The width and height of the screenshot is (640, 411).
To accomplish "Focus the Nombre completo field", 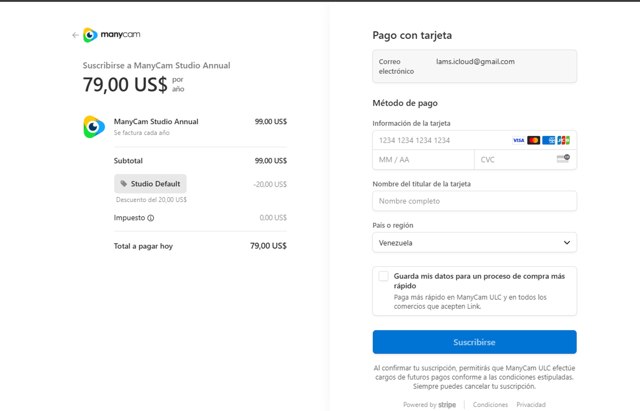I will point(474,201).
